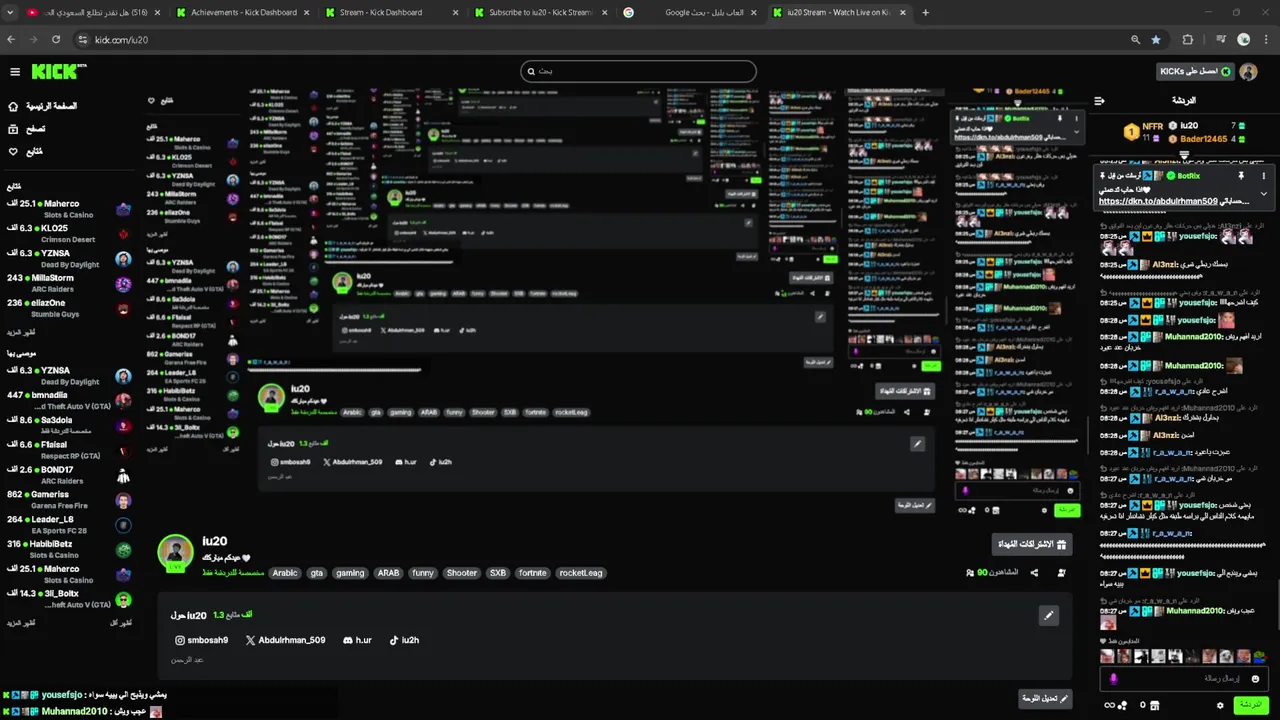Viewport: 1280px width, 720px height.
Task: Click the address bar kick.com/iu20
Action: (x=121, y=40)
